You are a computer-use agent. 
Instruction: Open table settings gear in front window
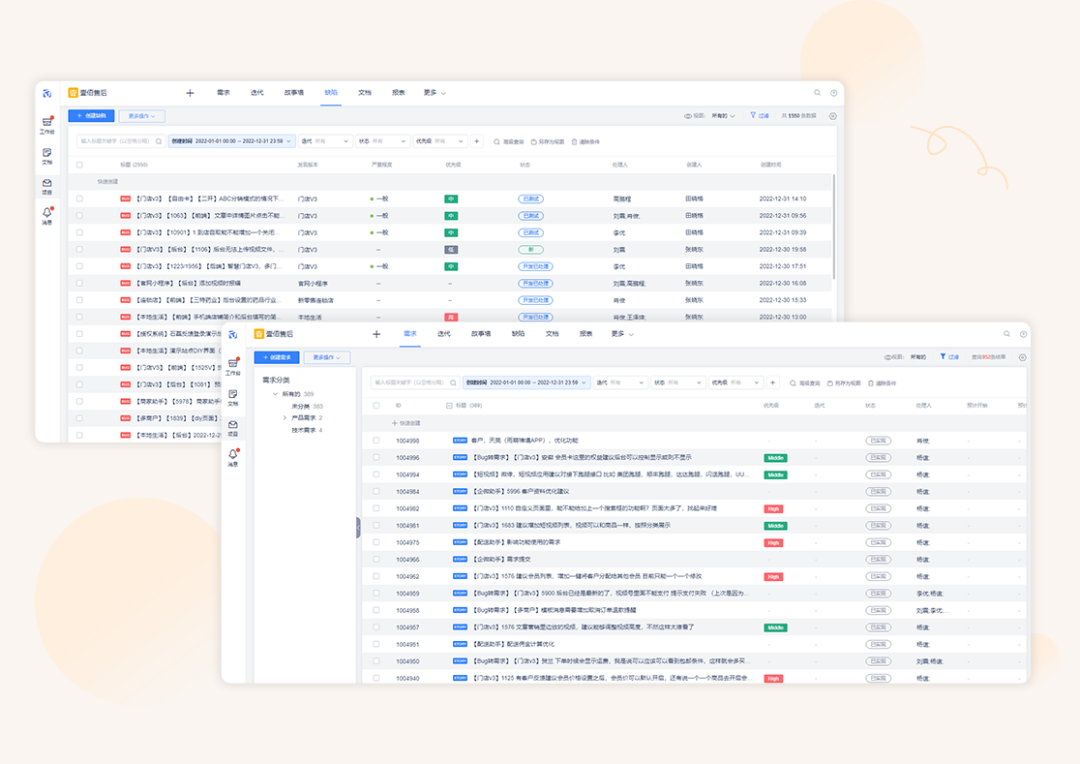pos(1023,358)
